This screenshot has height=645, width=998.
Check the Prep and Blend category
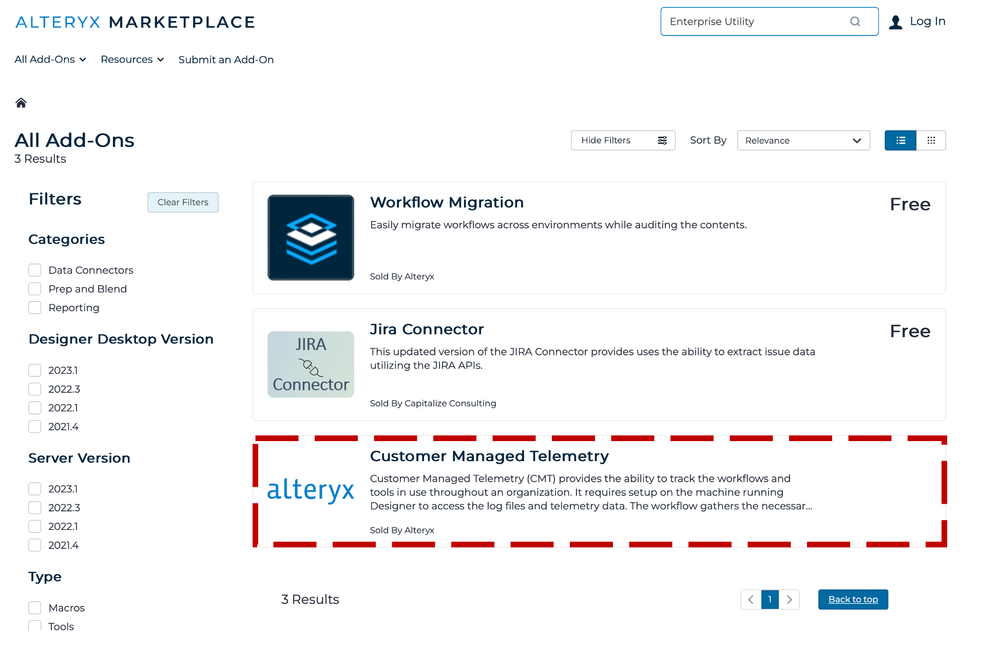pyautogui.click(x=35, y=289)
